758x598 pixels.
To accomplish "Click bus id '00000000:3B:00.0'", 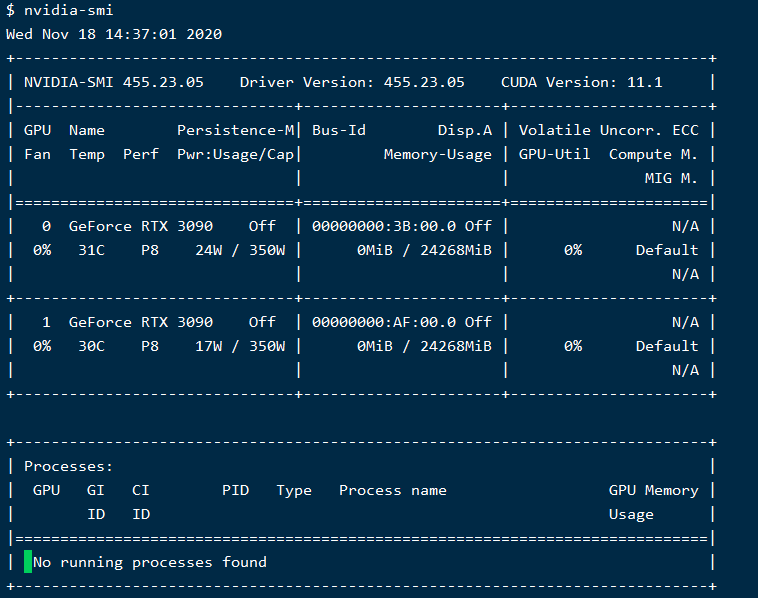I will point(384,226).
